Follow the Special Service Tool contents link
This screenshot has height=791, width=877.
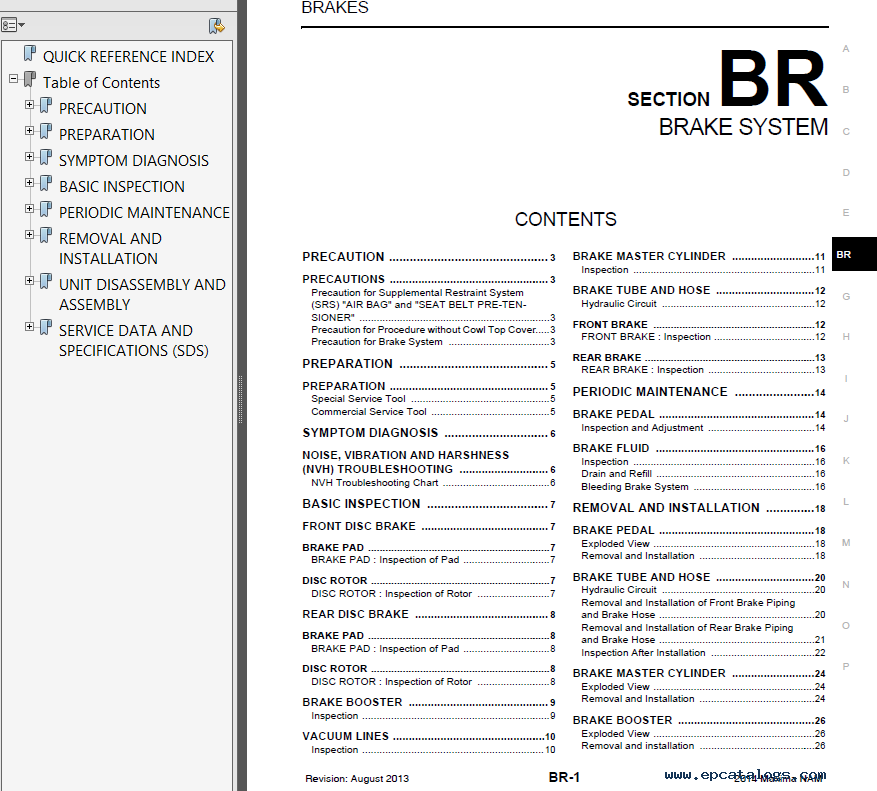click(433, 399)
